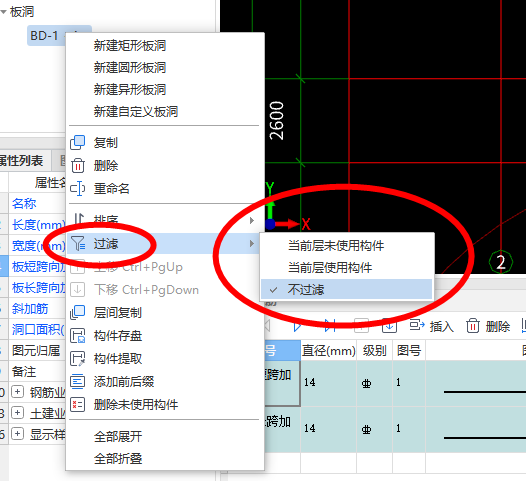Click the 长度(mm) property row

click(33, 225)
